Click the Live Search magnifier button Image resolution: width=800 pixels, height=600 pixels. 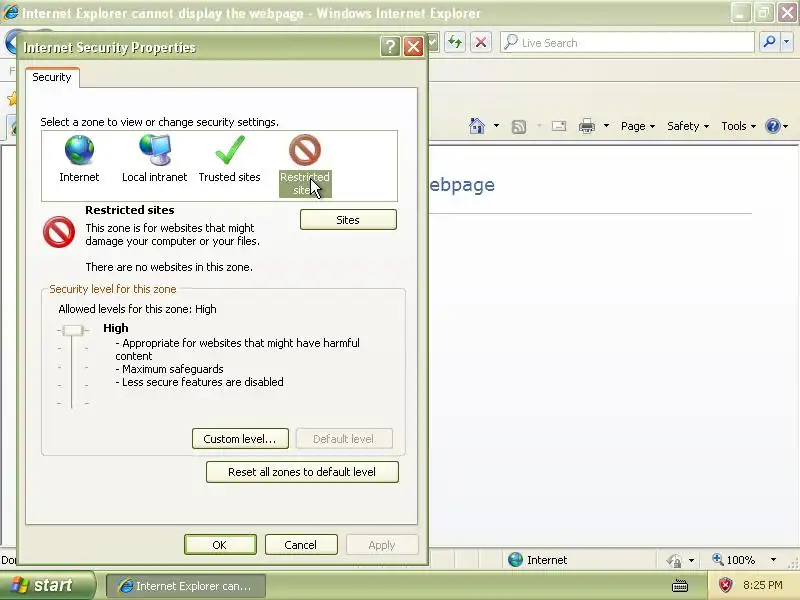tap(769, 42)
